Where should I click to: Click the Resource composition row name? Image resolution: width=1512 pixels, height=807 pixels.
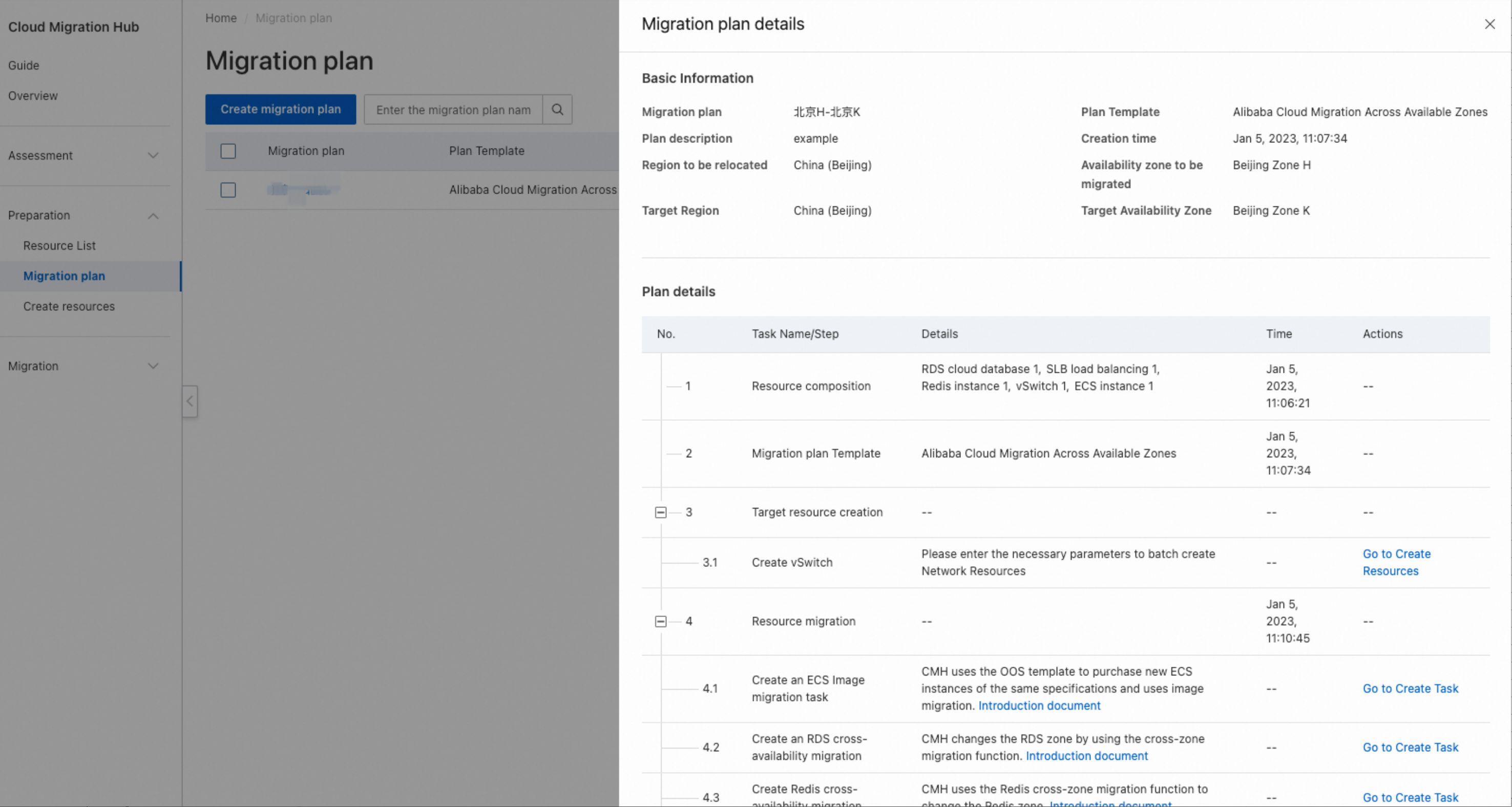point(811,386)
